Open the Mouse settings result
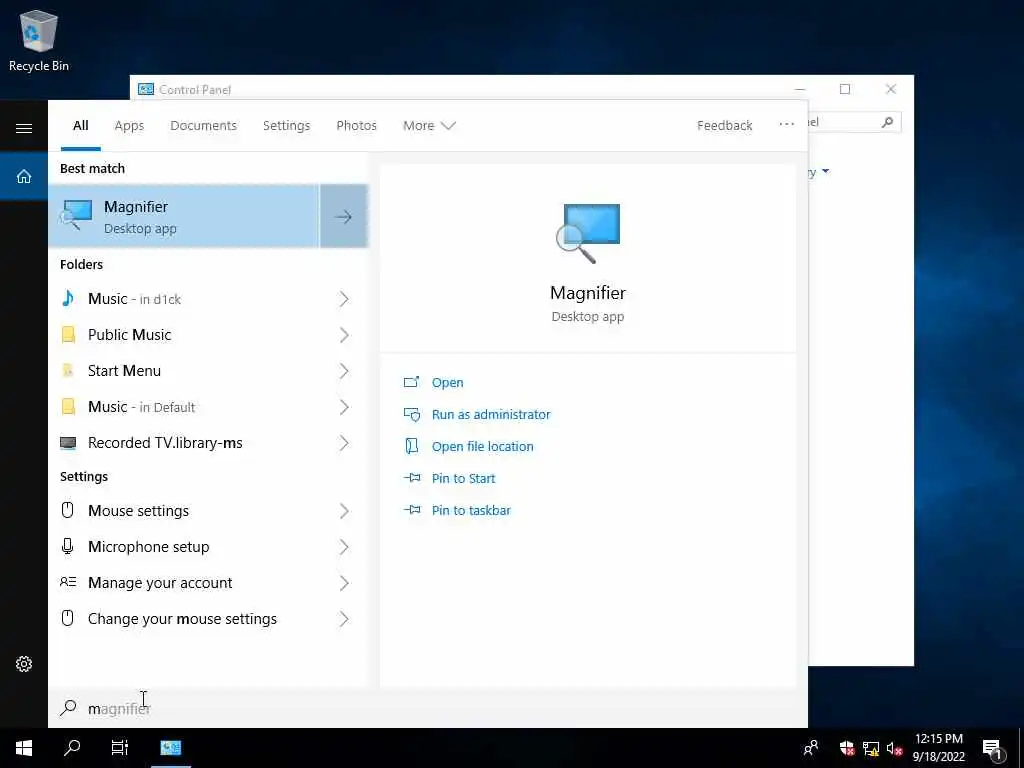 coord(208,511)
